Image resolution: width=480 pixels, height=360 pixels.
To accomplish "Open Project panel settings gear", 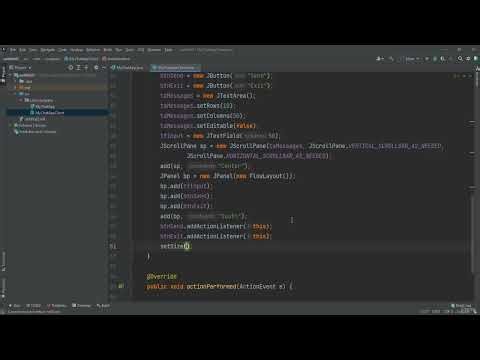I will pos(96,68).
